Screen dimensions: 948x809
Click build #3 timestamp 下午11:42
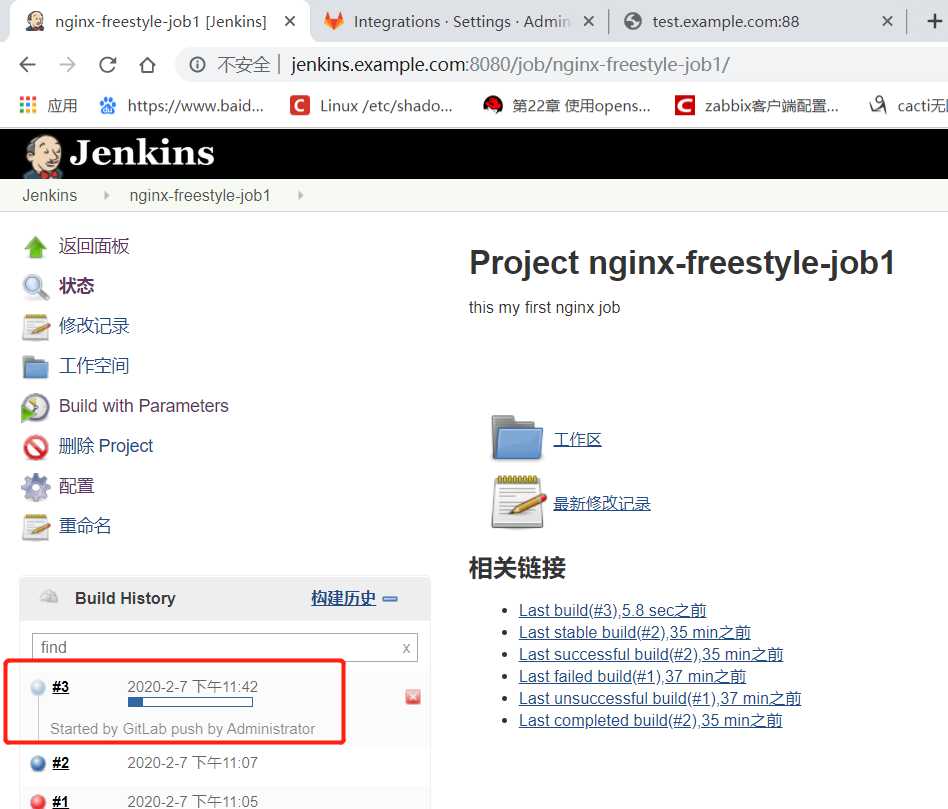click(x=192, y=686)
